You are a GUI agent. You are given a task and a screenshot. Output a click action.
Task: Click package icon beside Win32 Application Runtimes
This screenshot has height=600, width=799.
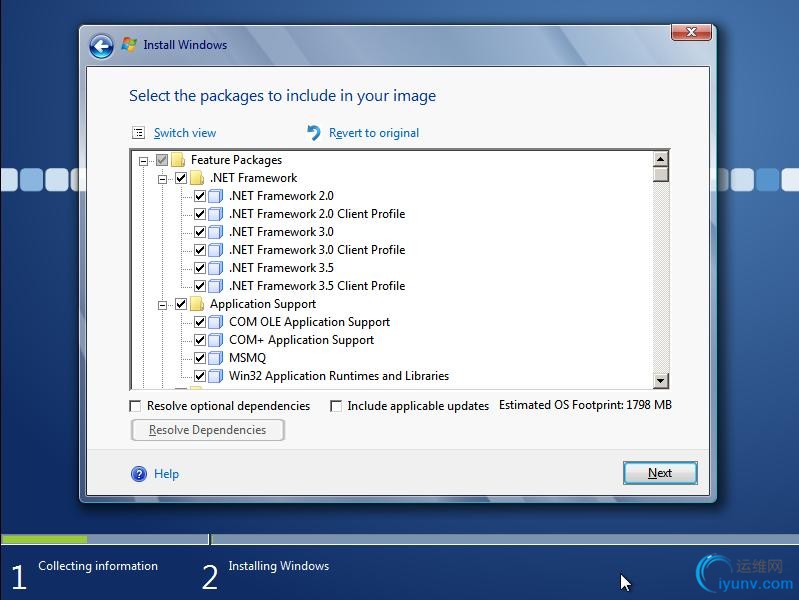(216, 376)
